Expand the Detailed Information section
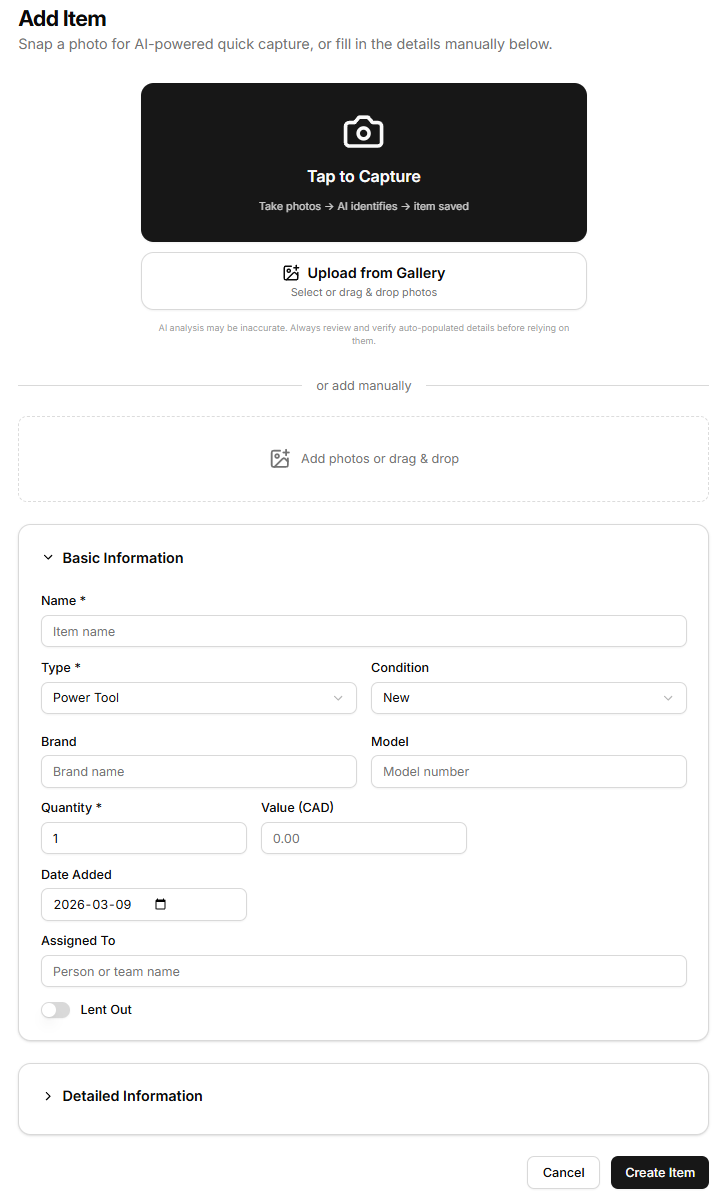 pyautogui.click(x=48, y=1096)
